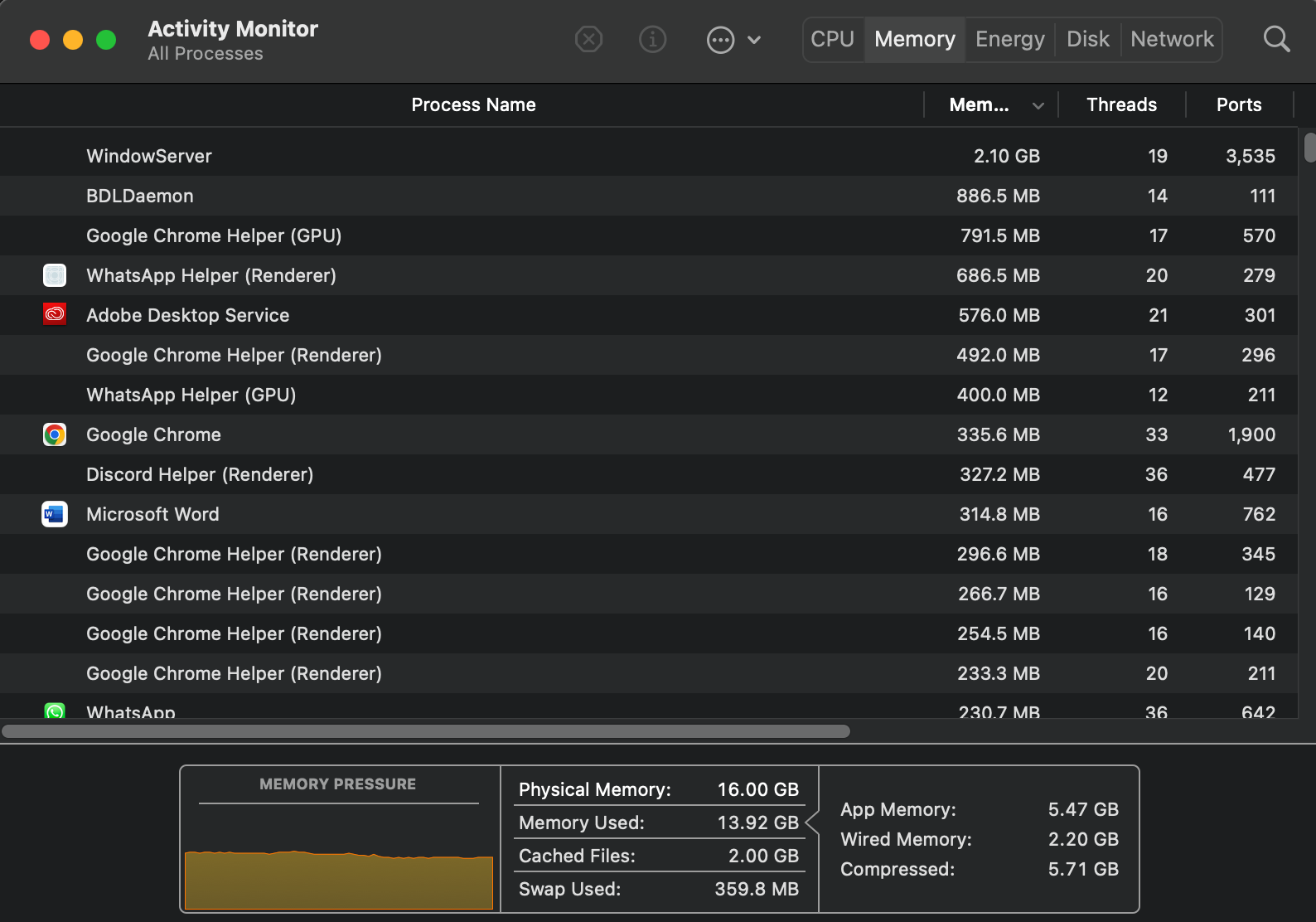Viewport: 1316px width, 922px height.
Task: Click the ellipsis more-actions icon
Action: pos(720,39)
